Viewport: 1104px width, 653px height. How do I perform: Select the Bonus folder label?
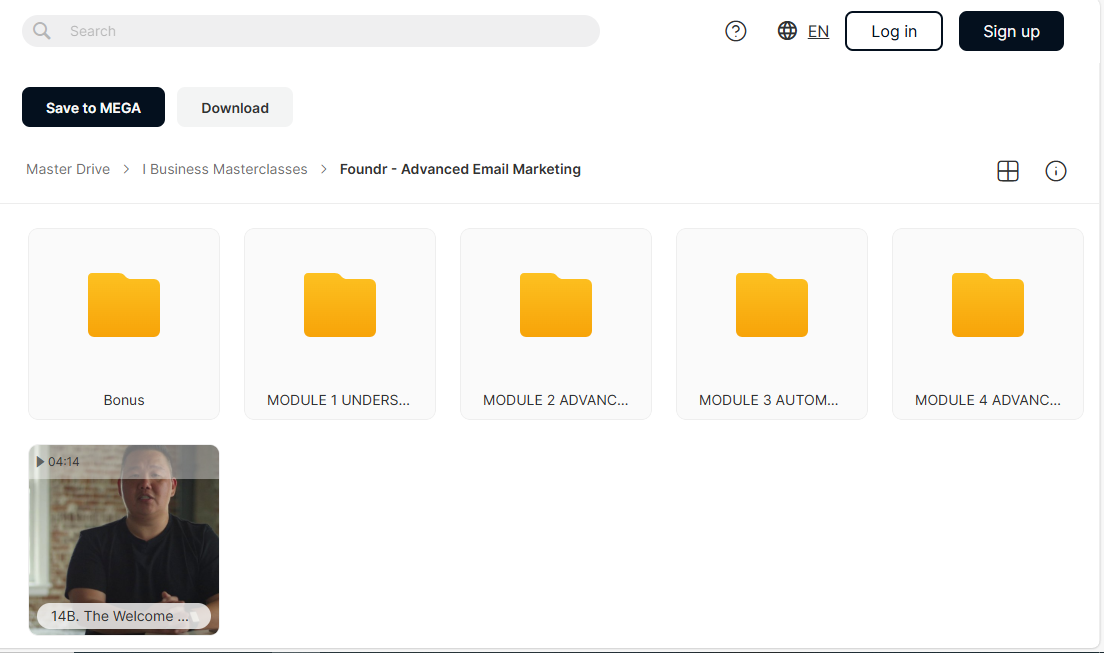click(x=124, y=400)
